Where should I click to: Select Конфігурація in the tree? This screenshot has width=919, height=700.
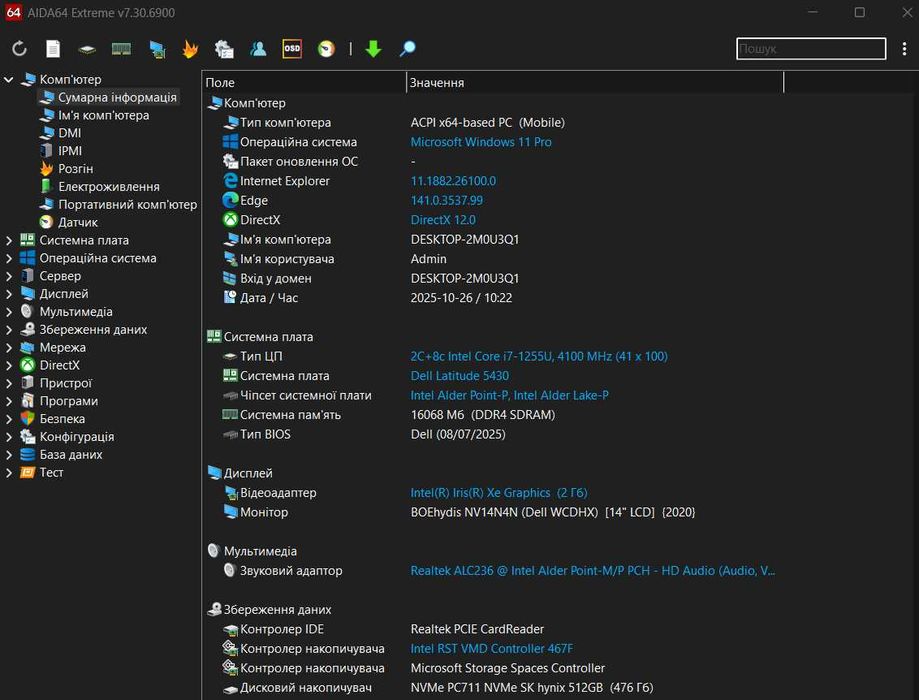click(x=77, y=437)
